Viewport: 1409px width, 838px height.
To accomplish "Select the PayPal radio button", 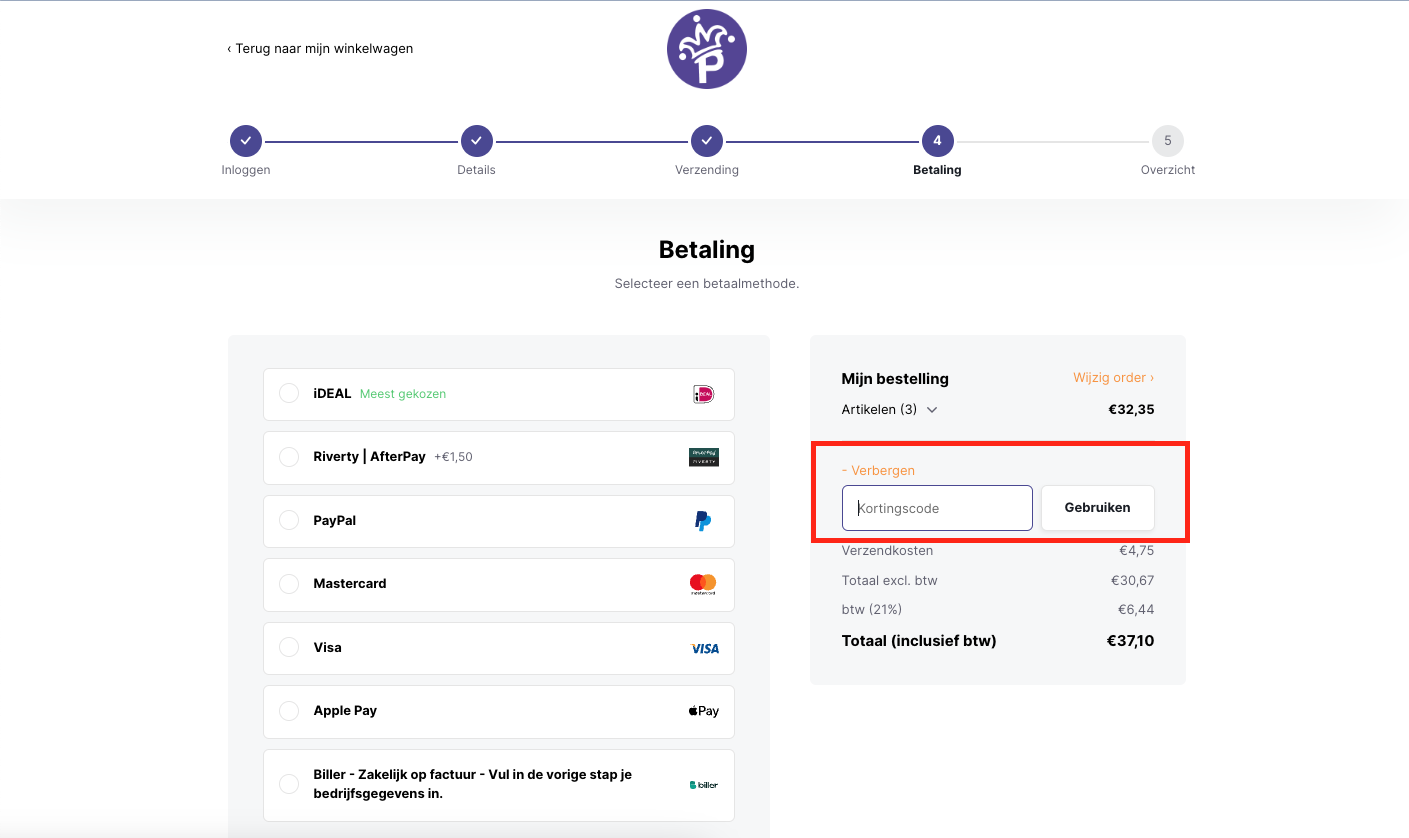I will [x=289, y=520].
